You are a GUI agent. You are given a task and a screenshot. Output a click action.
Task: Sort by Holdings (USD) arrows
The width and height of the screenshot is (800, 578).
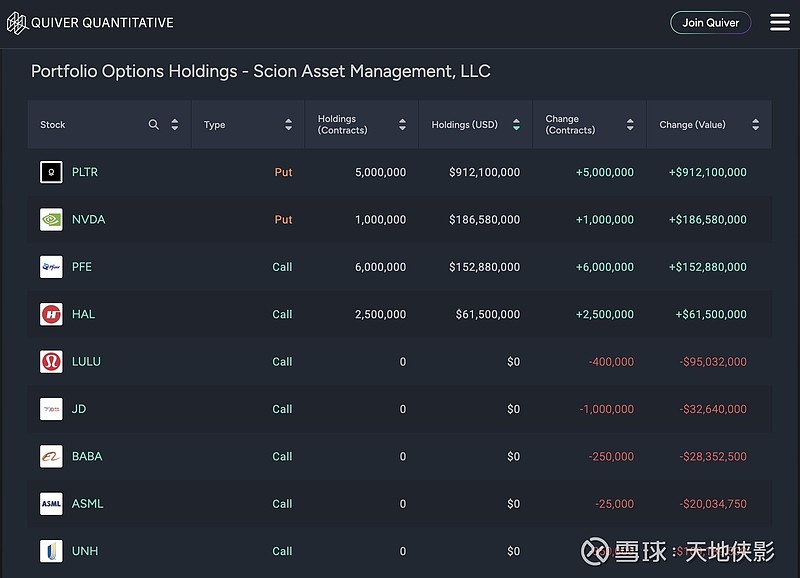[x=516, y=125]
